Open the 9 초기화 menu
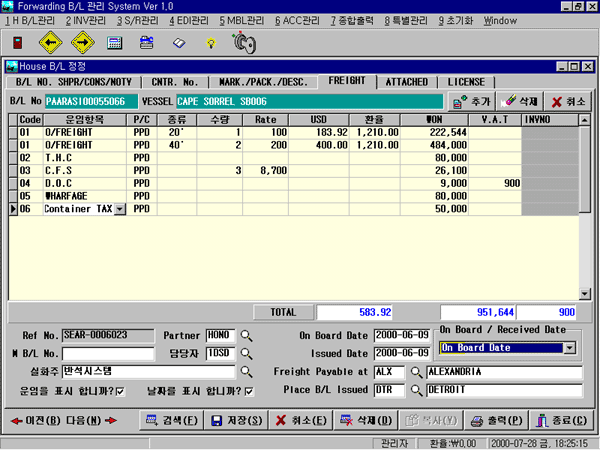 pos(456,21)
